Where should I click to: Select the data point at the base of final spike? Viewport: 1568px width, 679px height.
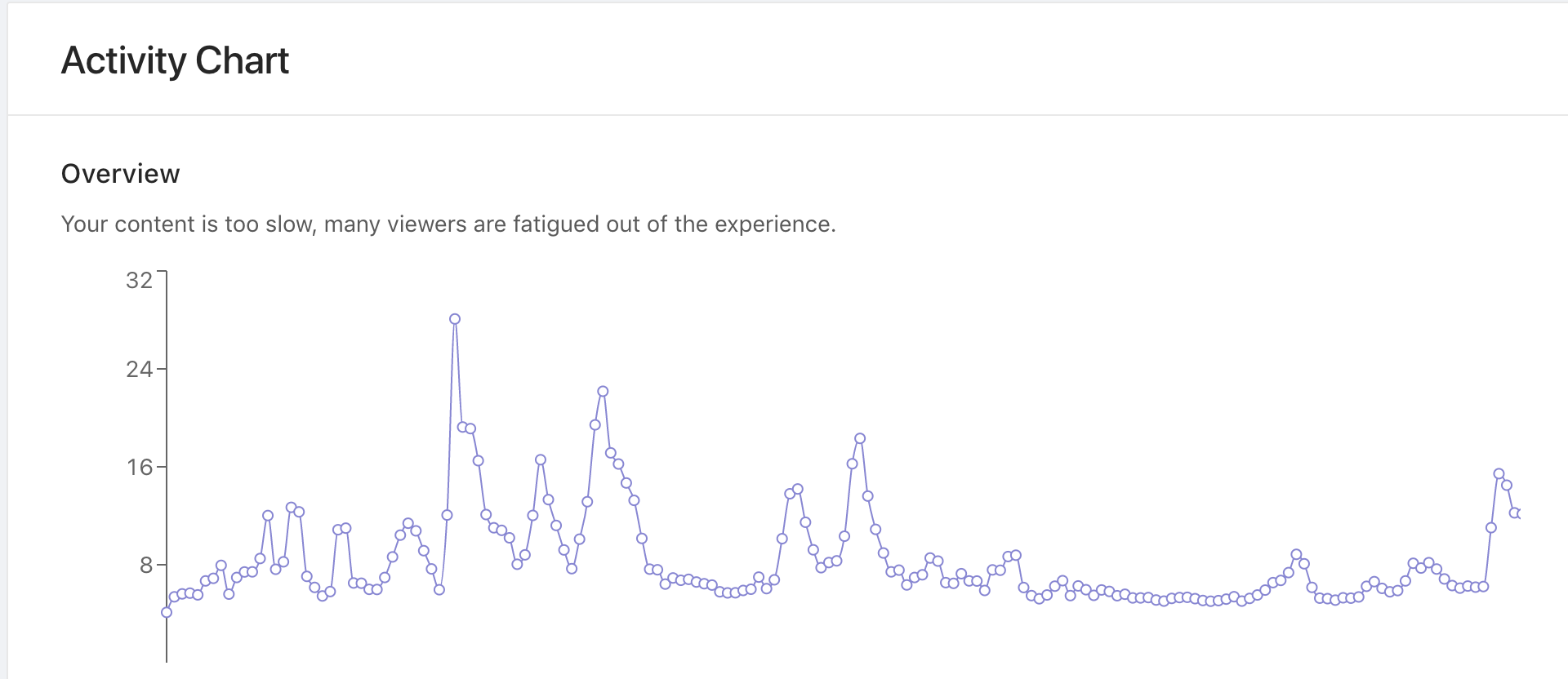coord(1483,587)
